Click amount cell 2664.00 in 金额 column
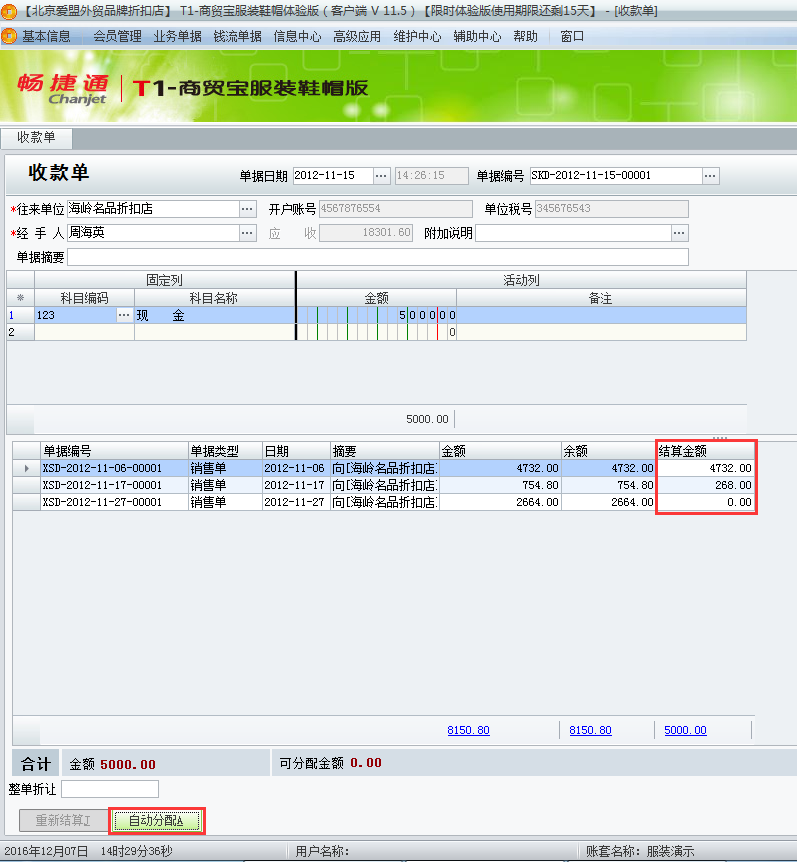Image resolution: width=797 pixels, height=862 pixels. pos(500,502)
